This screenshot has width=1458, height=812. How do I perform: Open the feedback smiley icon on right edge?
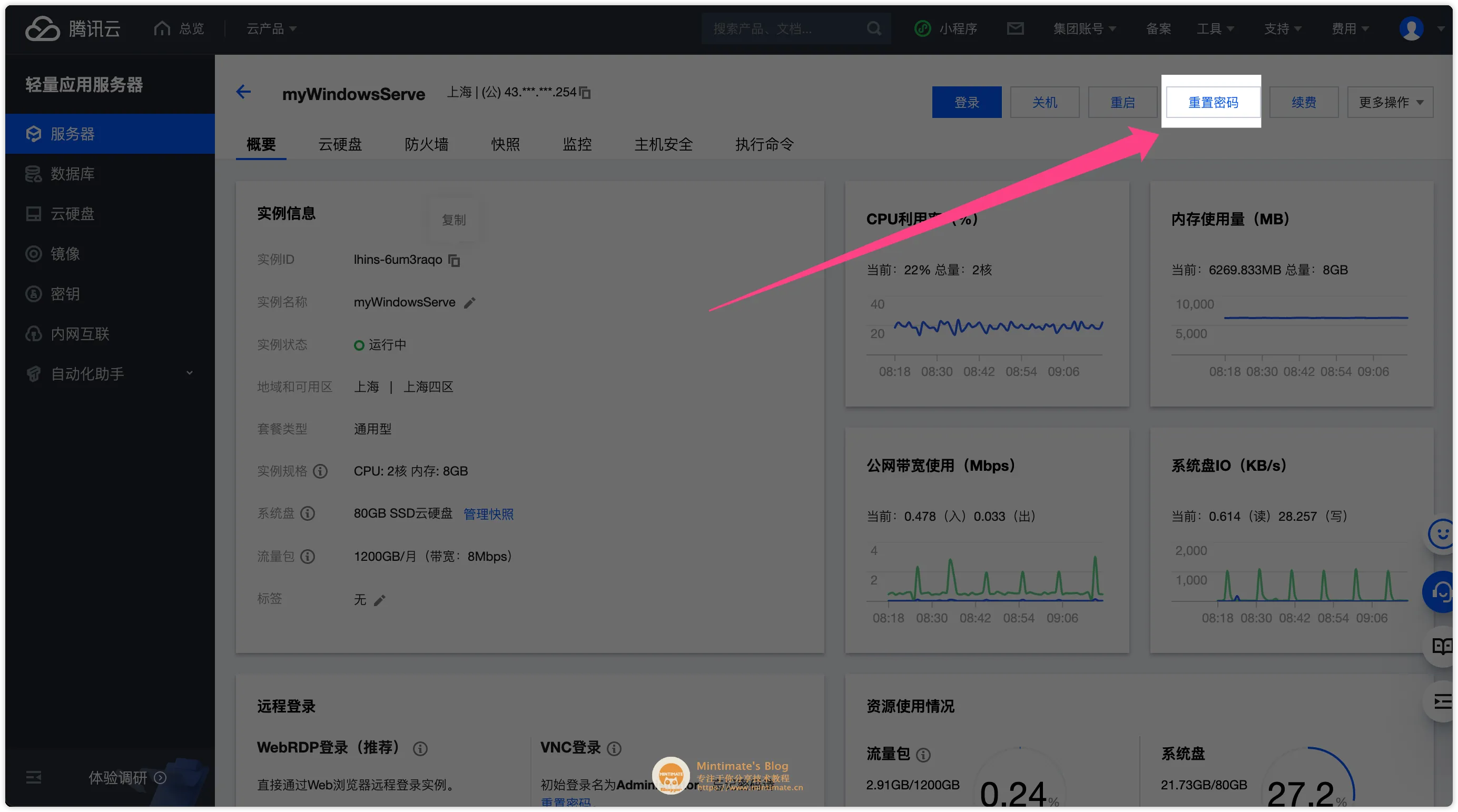tap(1443, 533)
